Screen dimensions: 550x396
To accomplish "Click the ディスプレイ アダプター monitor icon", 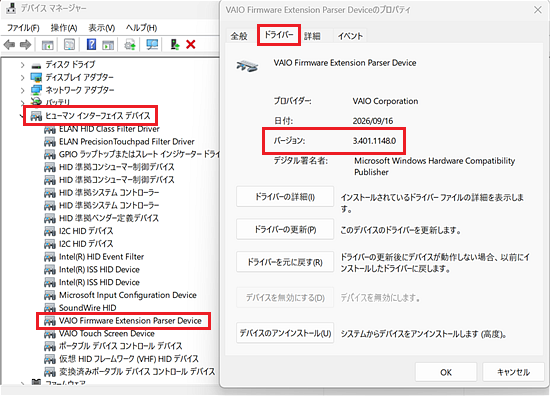I will pyautogui.click(x=36, y=77).
